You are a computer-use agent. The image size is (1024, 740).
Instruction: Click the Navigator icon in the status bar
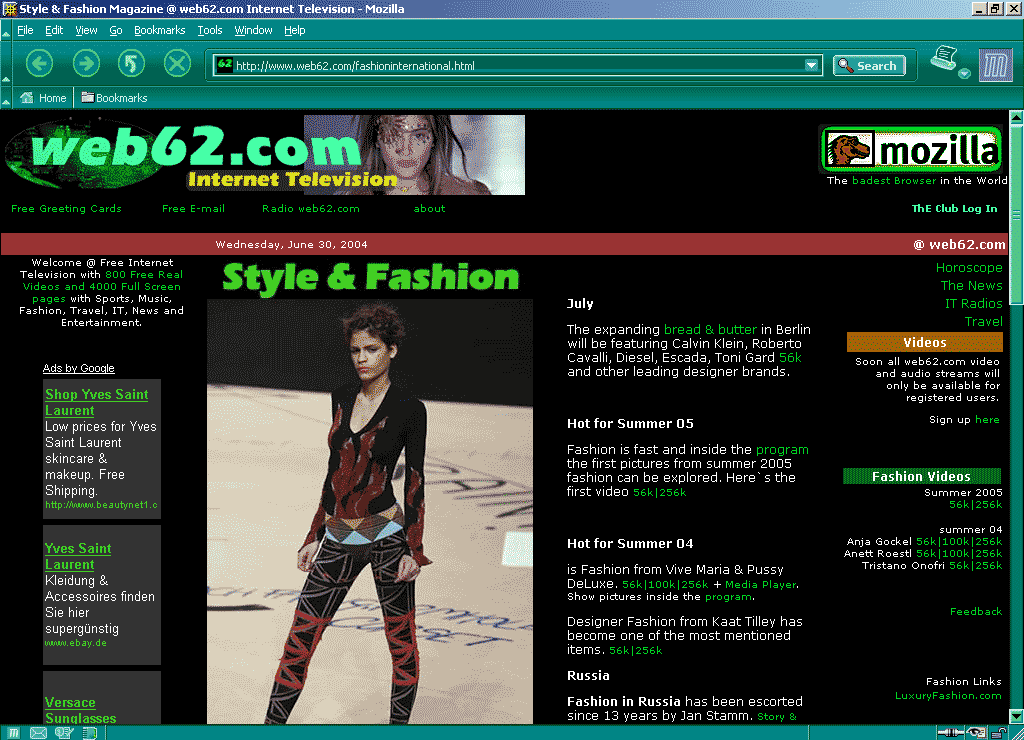13,733
